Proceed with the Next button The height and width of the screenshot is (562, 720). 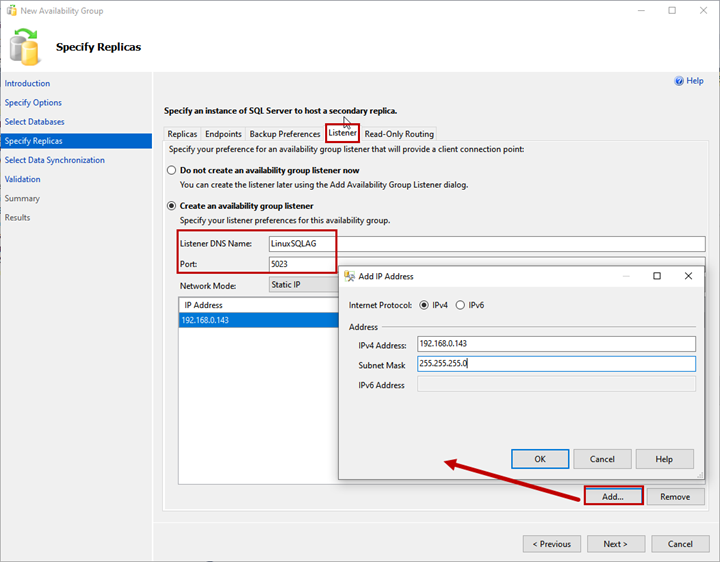616,544
